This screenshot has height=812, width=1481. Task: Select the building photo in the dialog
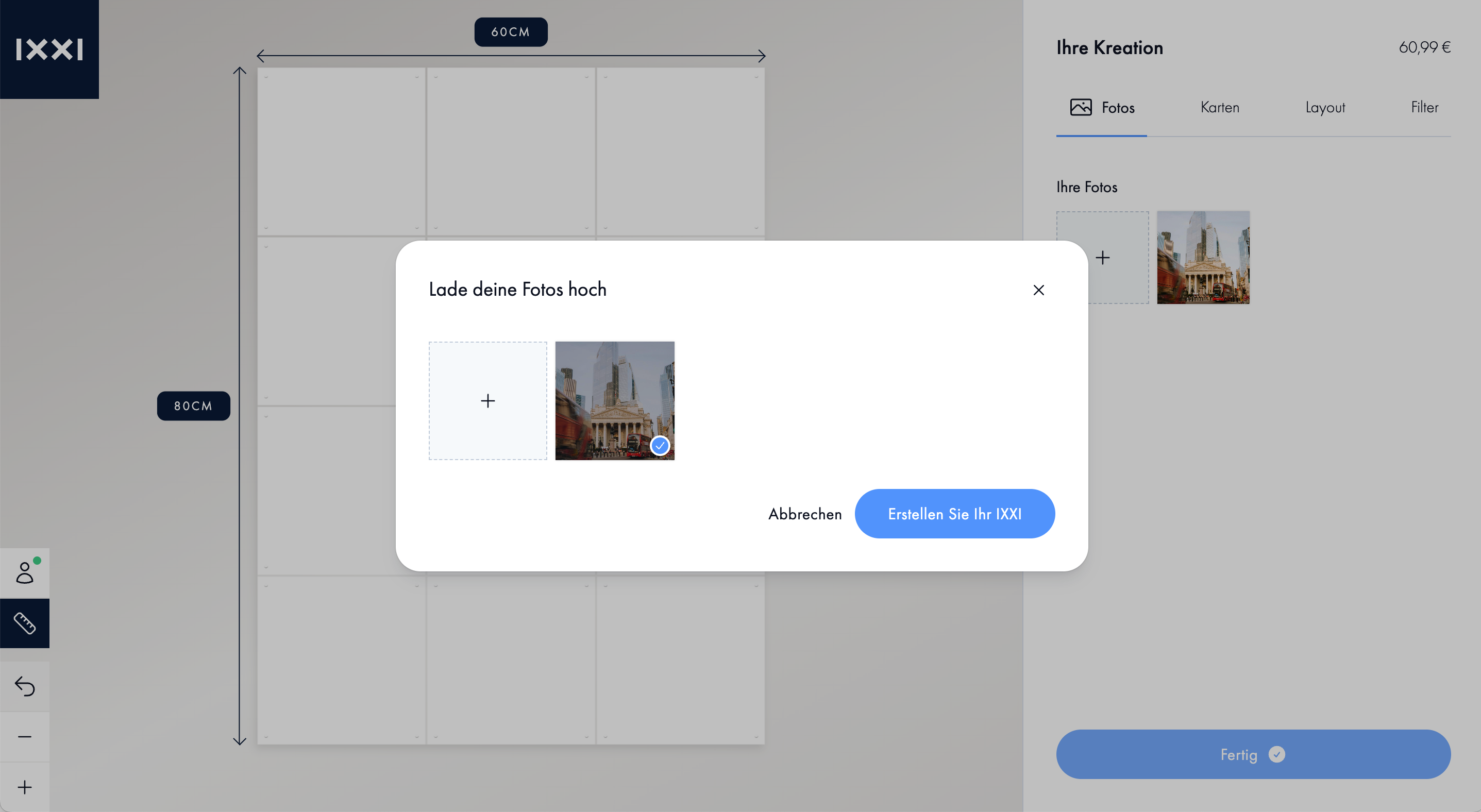coord(615,400)
